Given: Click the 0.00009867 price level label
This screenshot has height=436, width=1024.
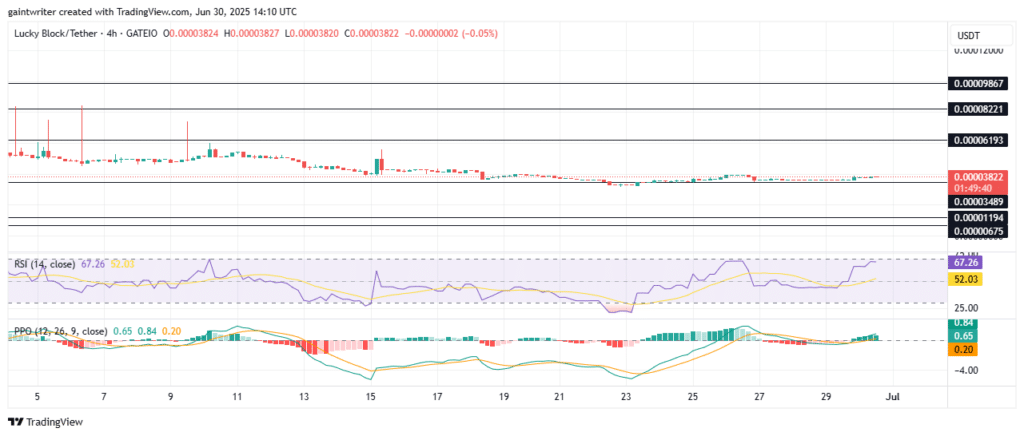Looking at the screenshot, I should click(x=976, y=84).
